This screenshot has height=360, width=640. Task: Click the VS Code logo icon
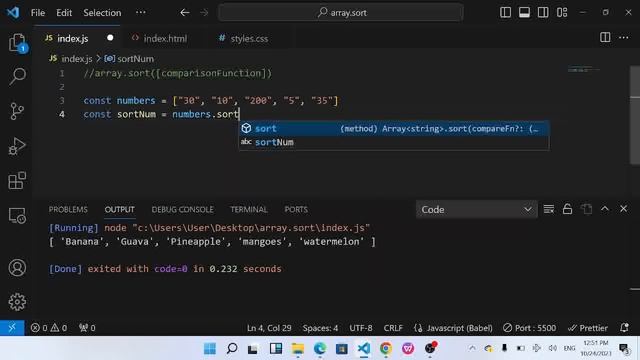(13, 13)
